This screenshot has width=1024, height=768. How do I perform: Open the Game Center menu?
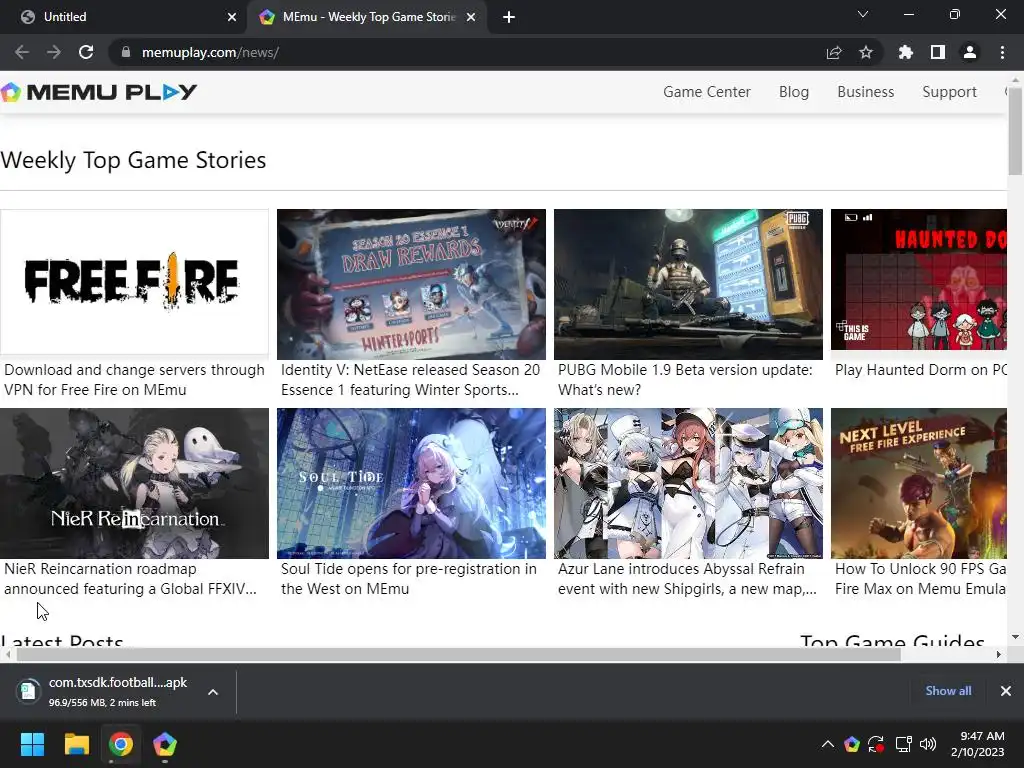pos(707,92)
